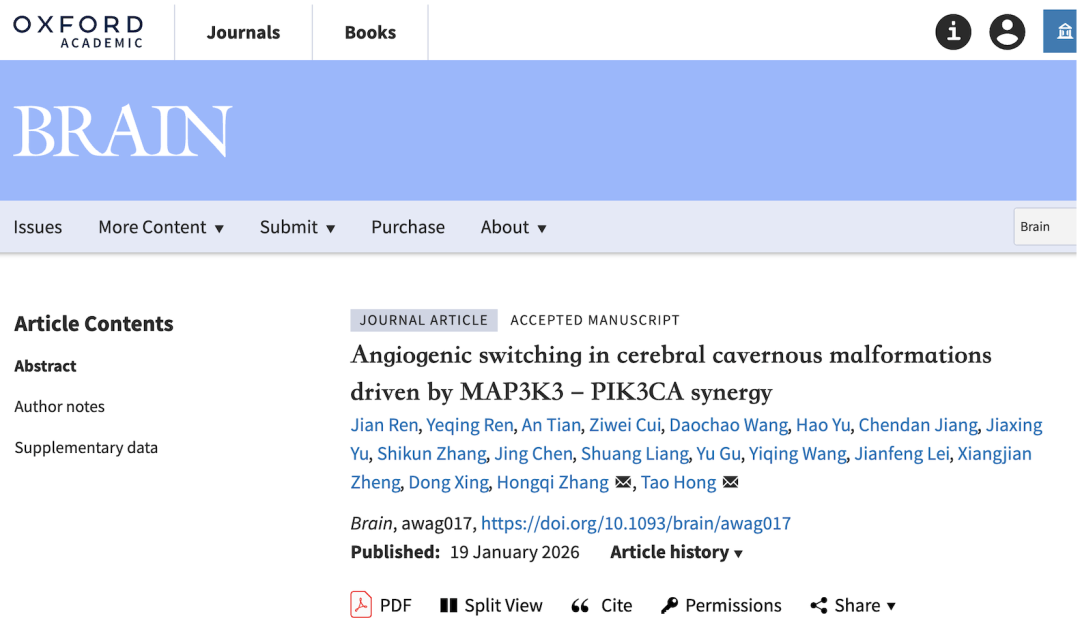The width and height of the screenshot is (1080, 627).
Task: Download the article via PDF icon
Action: (x=361, y=605)
